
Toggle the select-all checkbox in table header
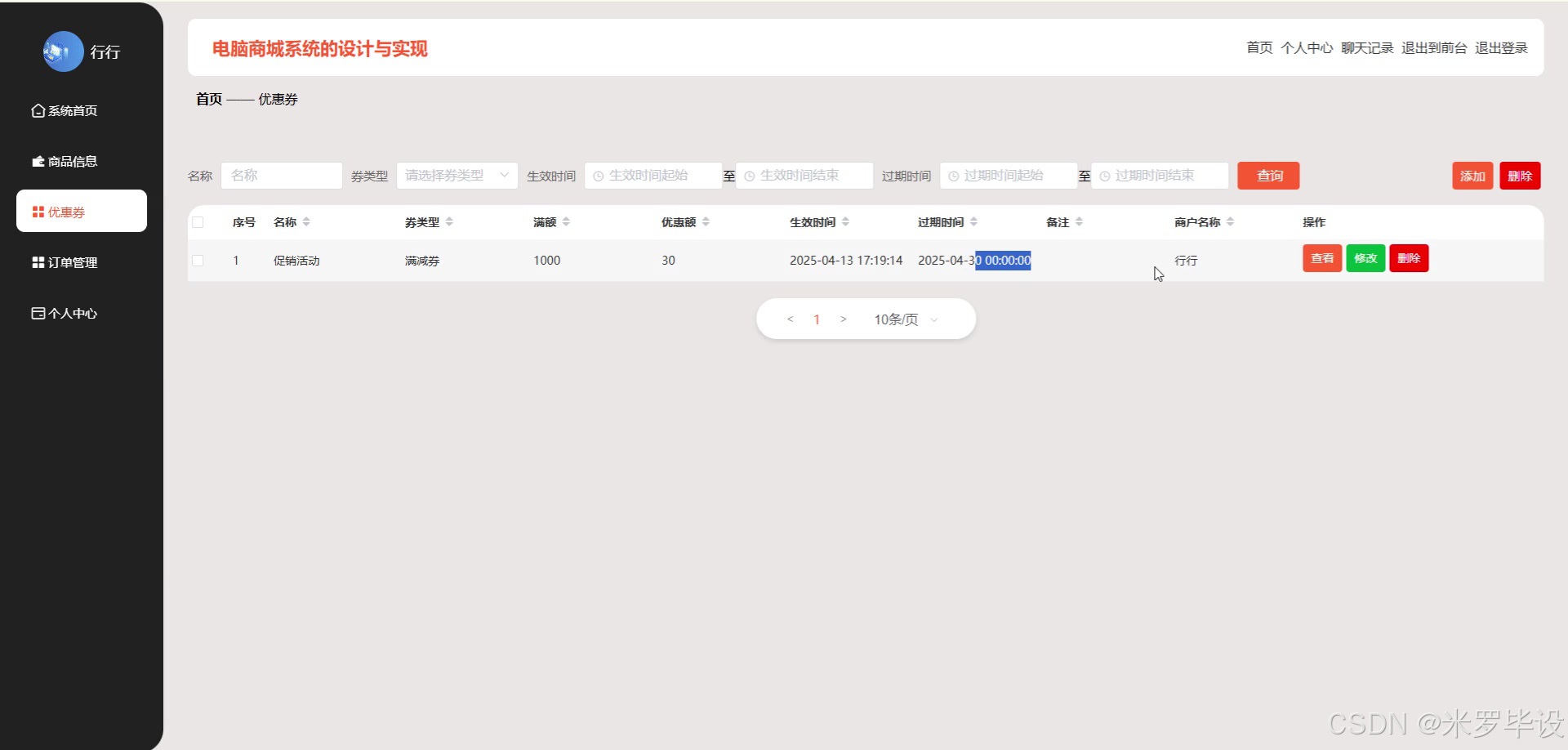click(198, 222)
